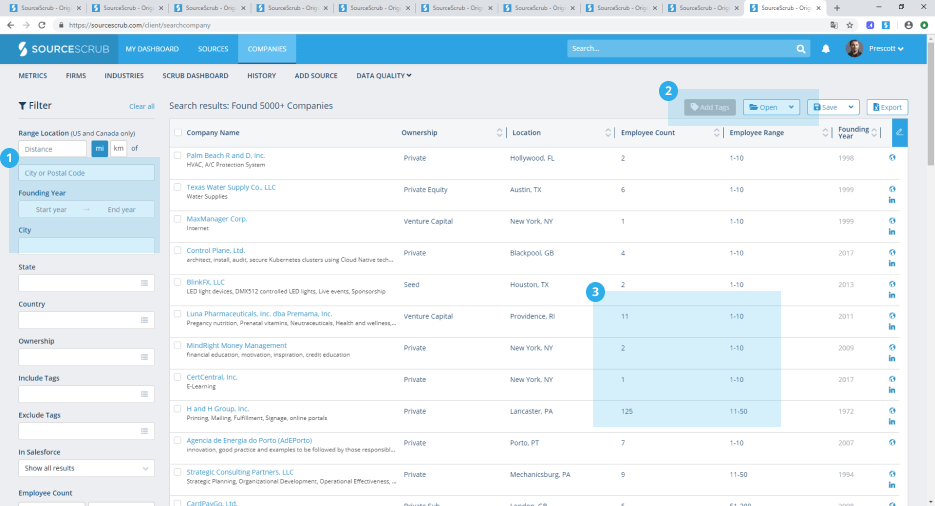
Task: Click the Distance input field
Action: coord(52,148)
